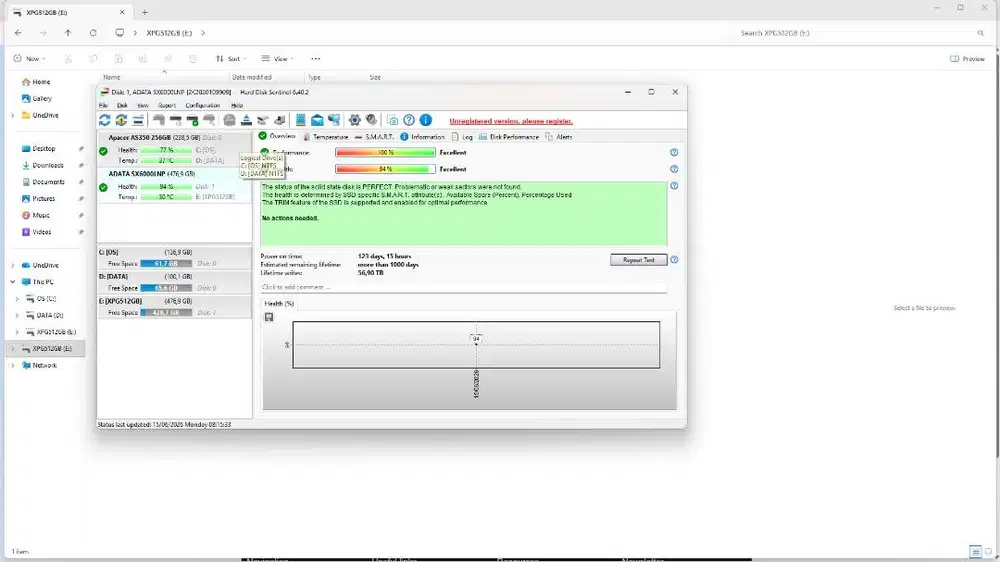
Task: Expand the DATA (D:) drive node
Action: [x=17, y=315]
